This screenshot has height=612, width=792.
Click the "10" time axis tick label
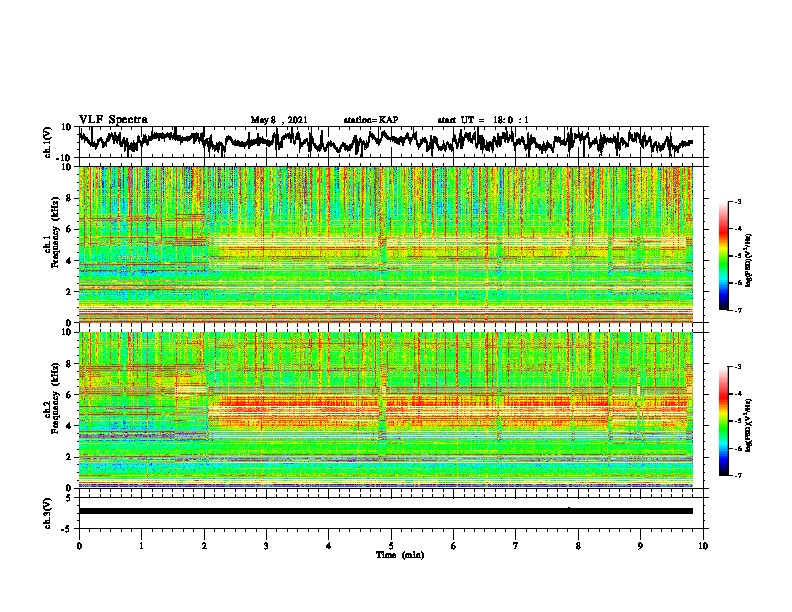pos(703,546)
